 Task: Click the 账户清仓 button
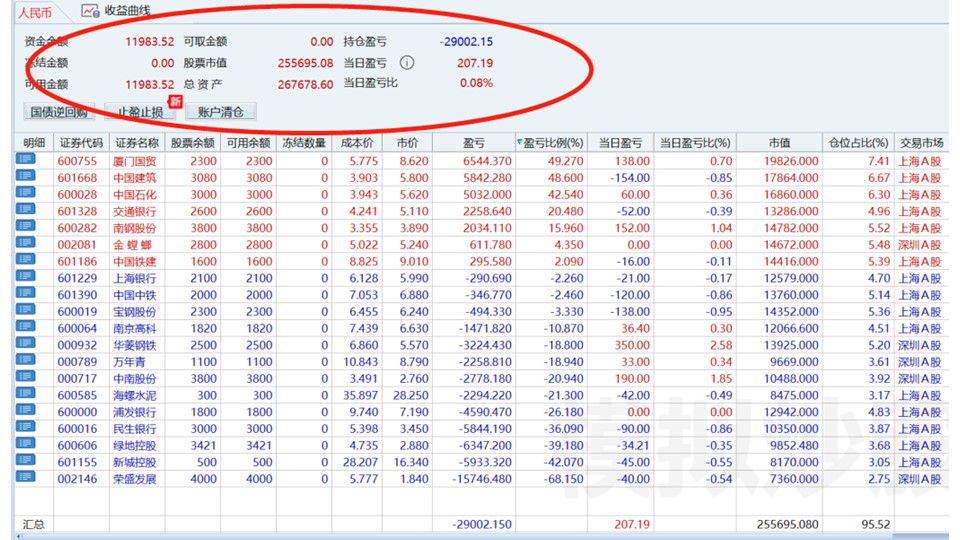(x=220, y=111)
